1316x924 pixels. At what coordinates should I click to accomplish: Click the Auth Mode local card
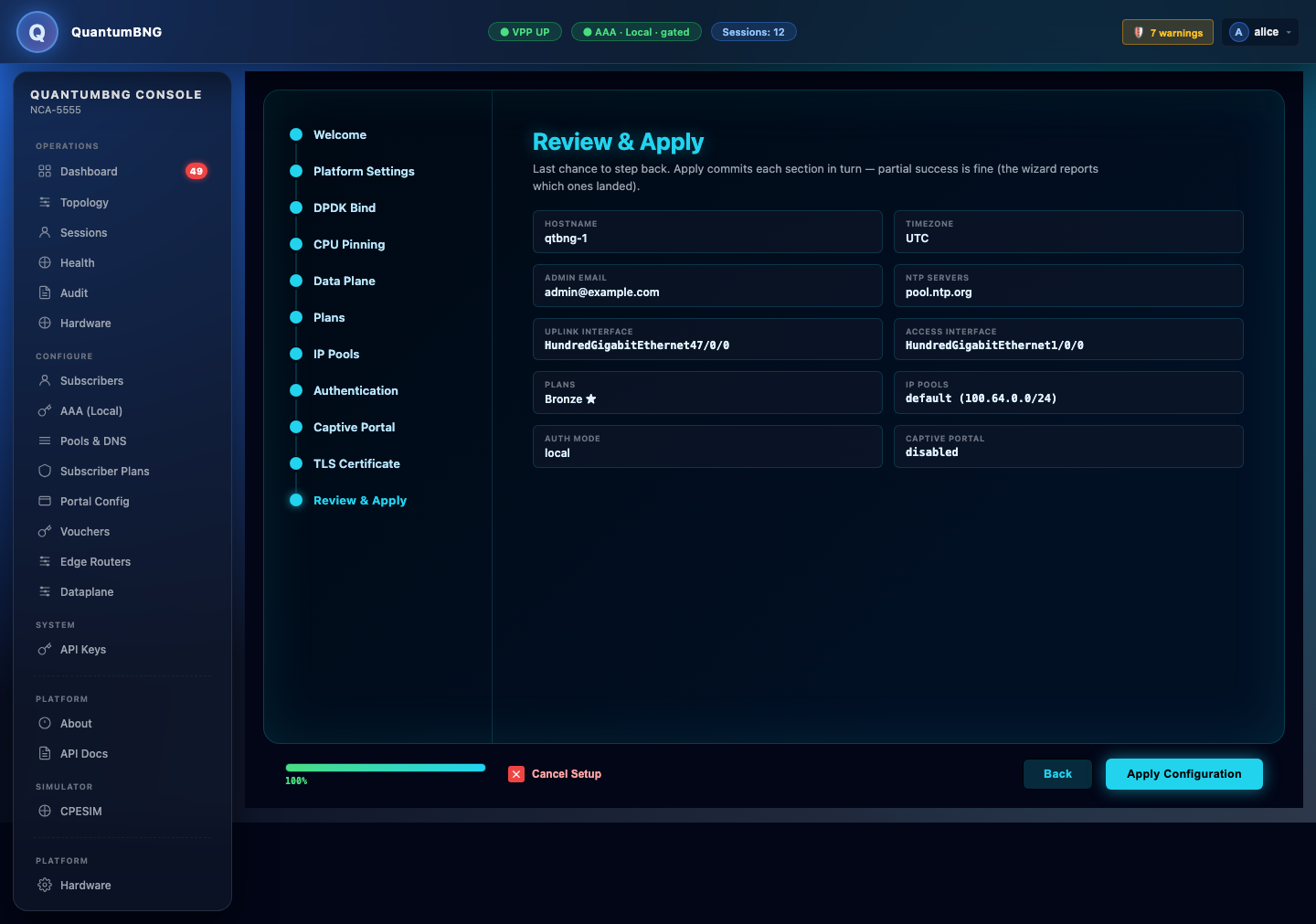coord(707,446)
